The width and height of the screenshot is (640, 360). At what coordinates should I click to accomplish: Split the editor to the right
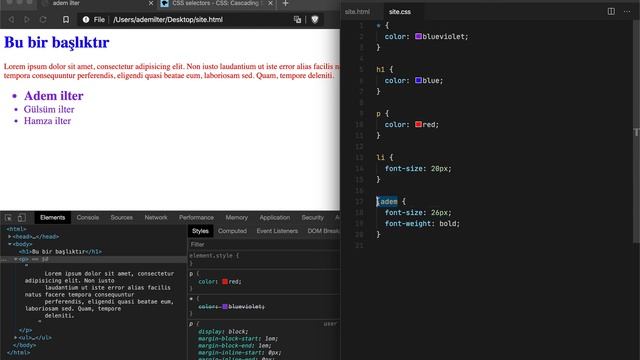(x=611, y=11)
